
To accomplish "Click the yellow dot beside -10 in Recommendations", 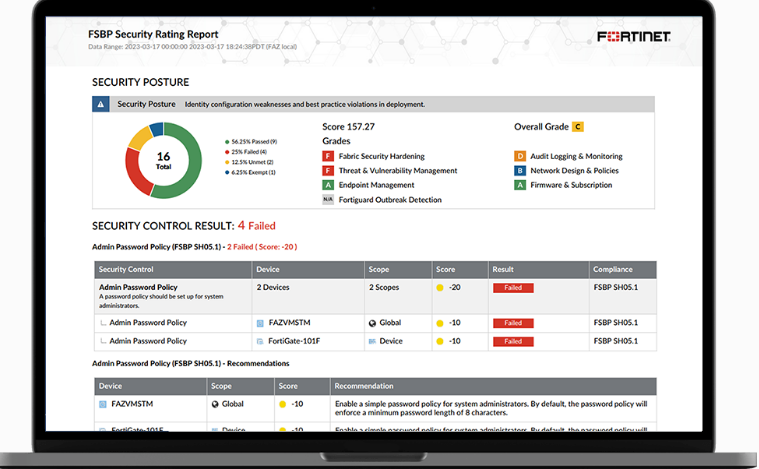I will click(283, 404).
